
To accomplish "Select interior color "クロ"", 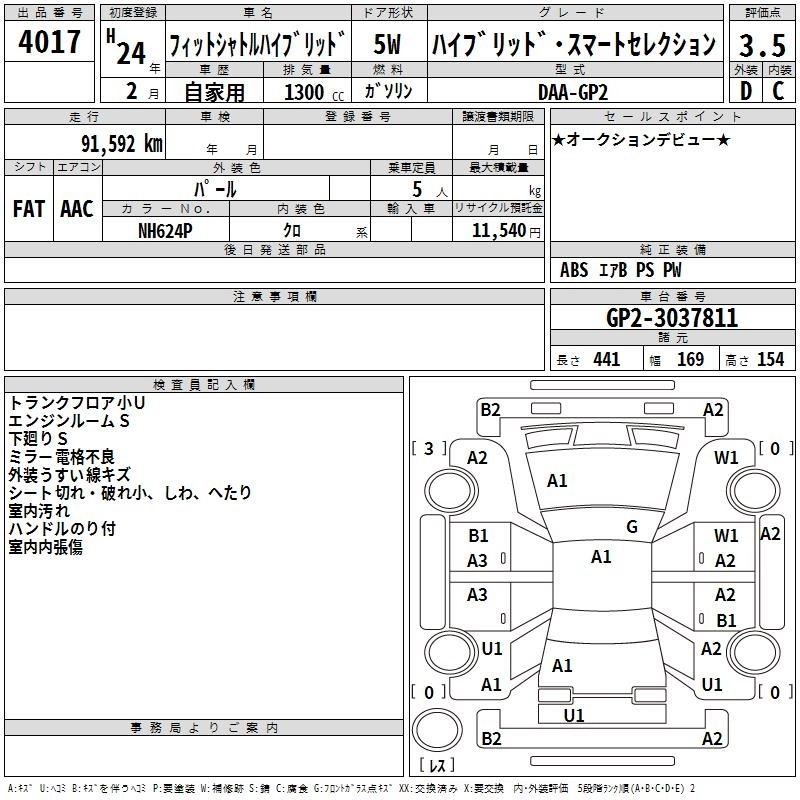I will click(x=292, y=231).
